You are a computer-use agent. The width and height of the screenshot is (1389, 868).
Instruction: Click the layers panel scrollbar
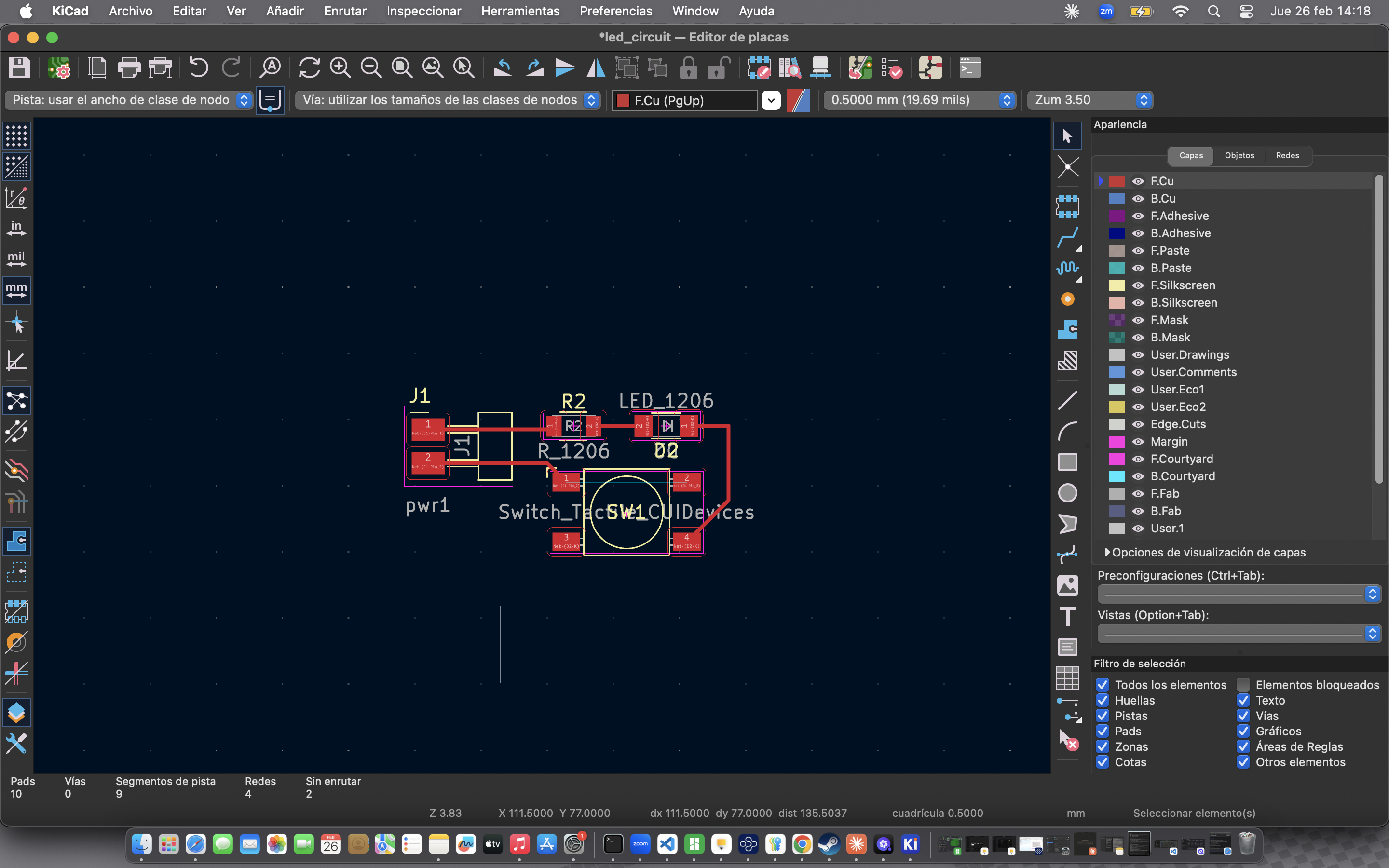point(1380,327)
